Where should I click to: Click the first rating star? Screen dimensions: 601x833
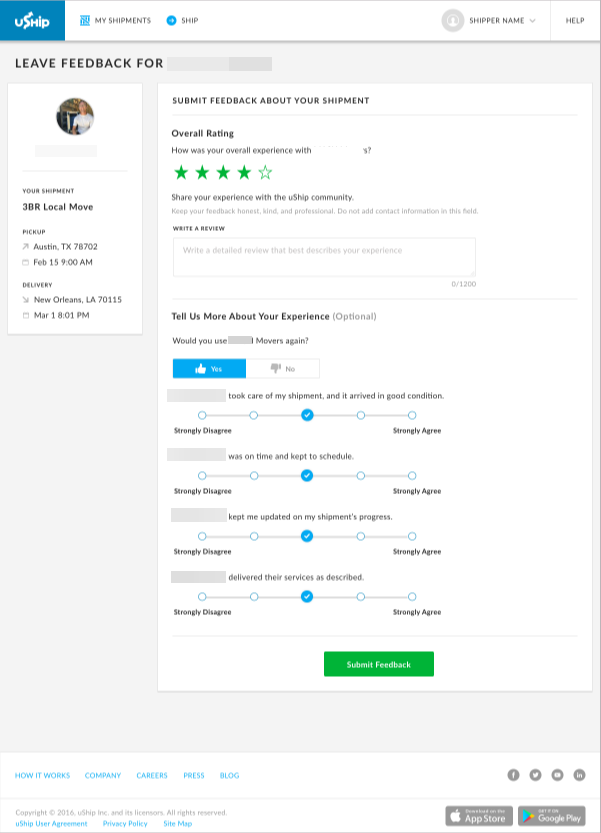click(181, 172)
